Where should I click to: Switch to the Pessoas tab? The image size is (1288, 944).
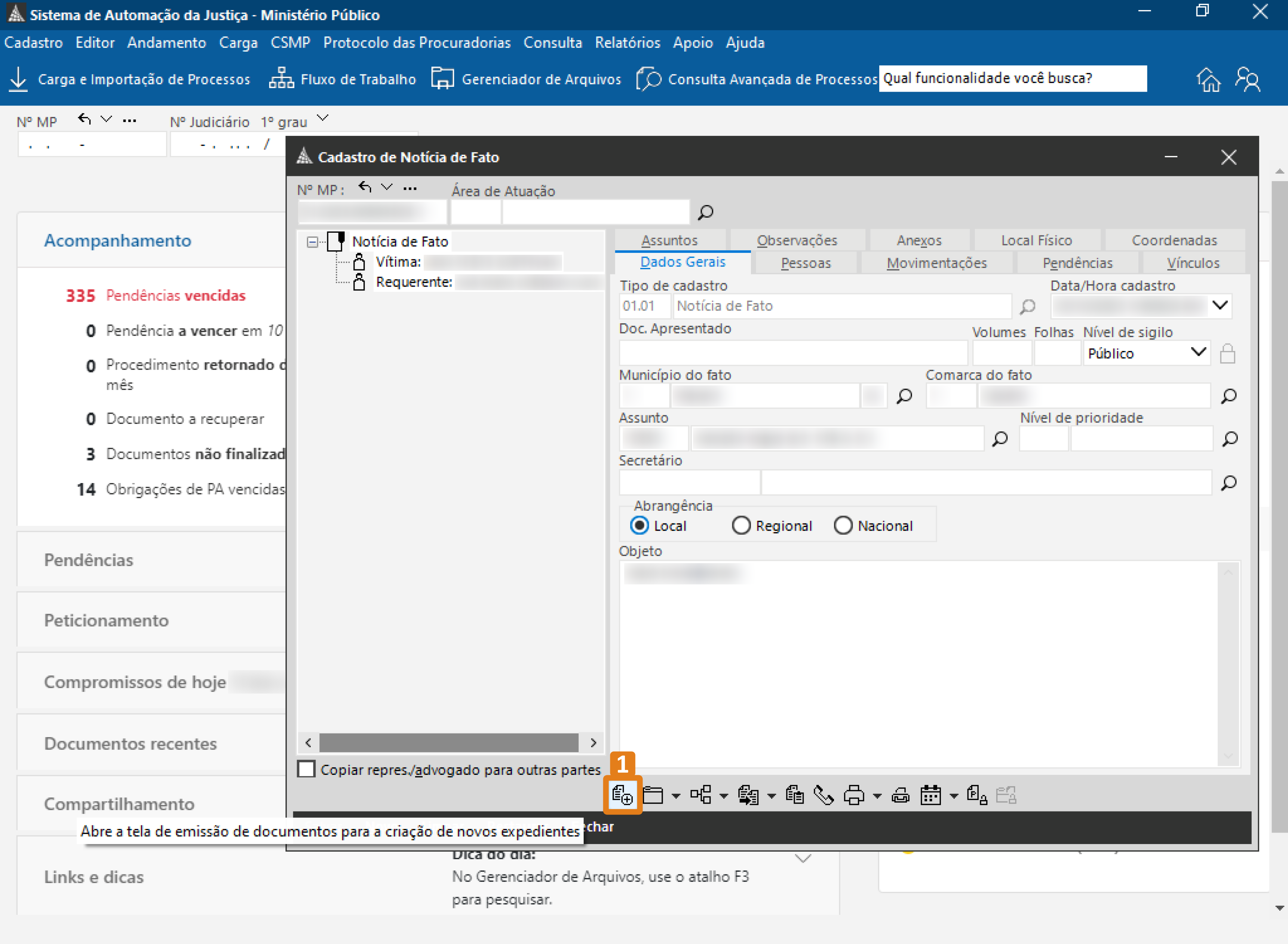pyautogui.click(x=805, y=263)
